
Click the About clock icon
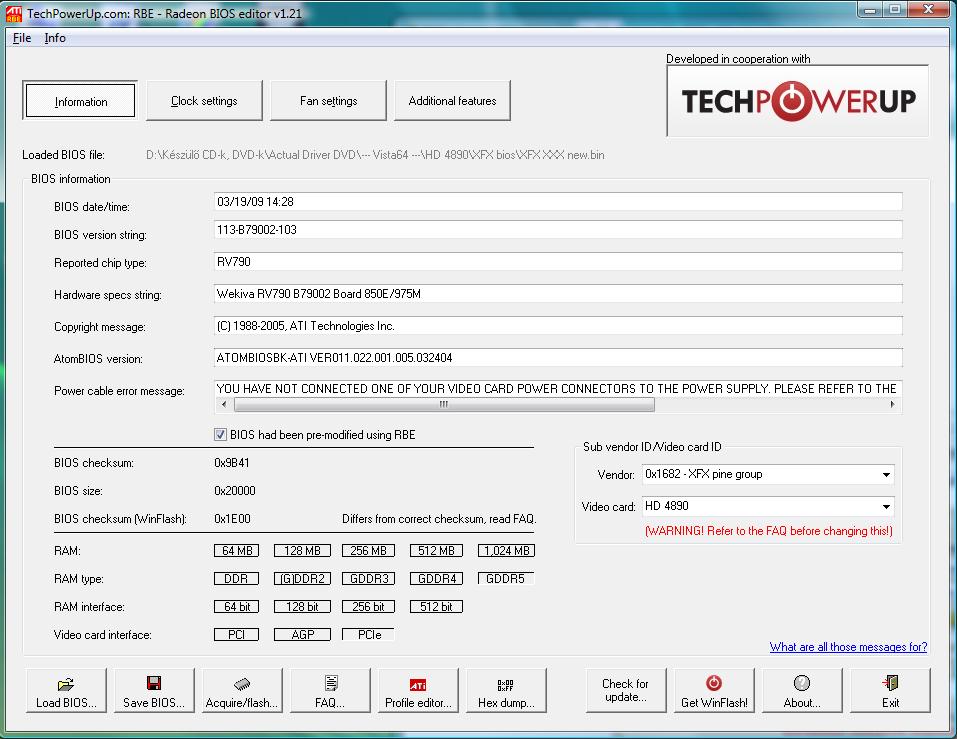(801, 683)
